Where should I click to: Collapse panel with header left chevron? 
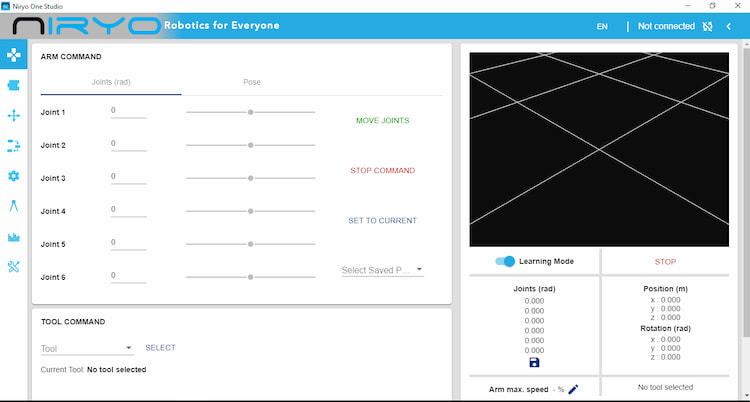click(728, 26)
